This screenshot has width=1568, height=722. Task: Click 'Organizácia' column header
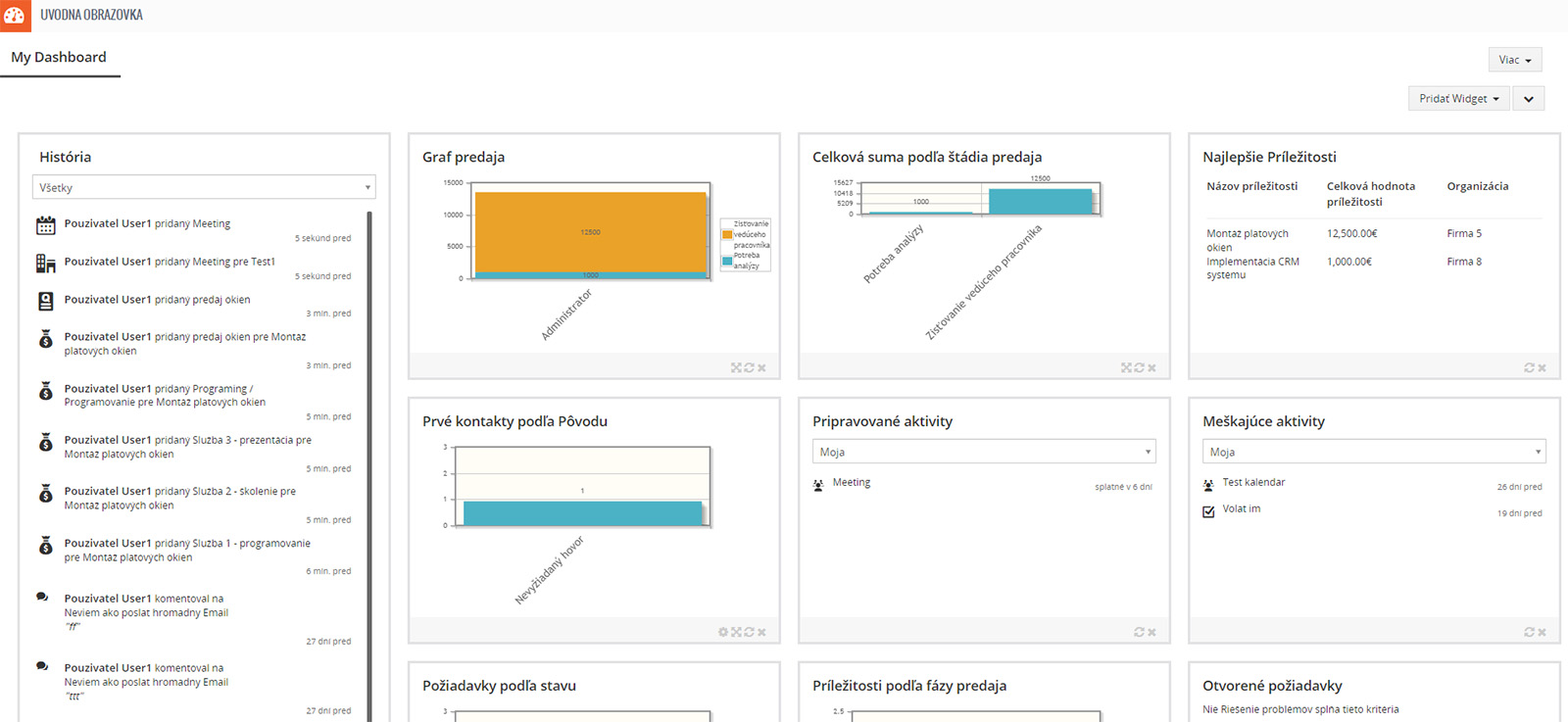click(x=1478, y=186)
